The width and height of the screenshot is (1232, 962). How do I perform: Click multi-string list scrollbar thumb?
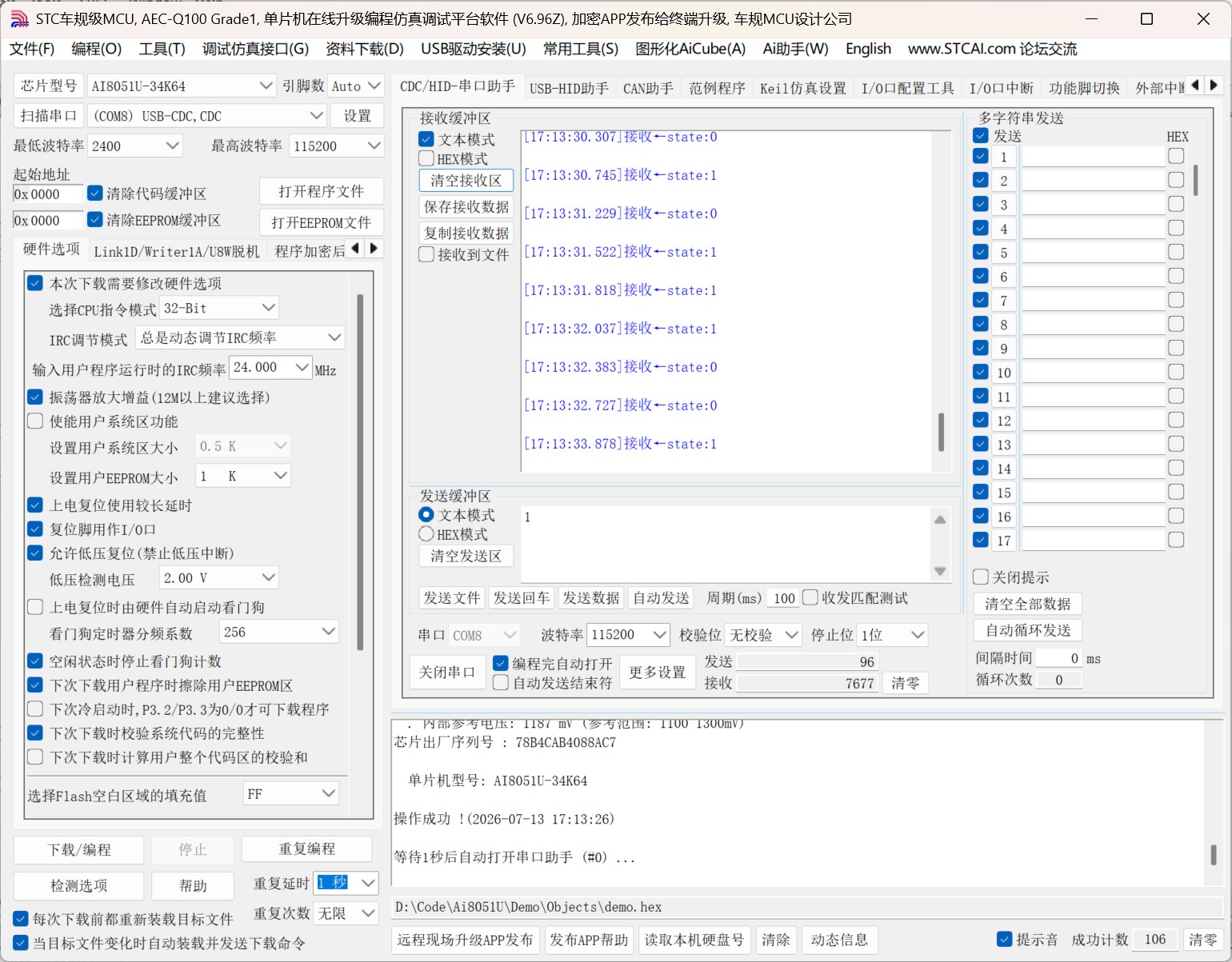click(x=1195, y=180)
